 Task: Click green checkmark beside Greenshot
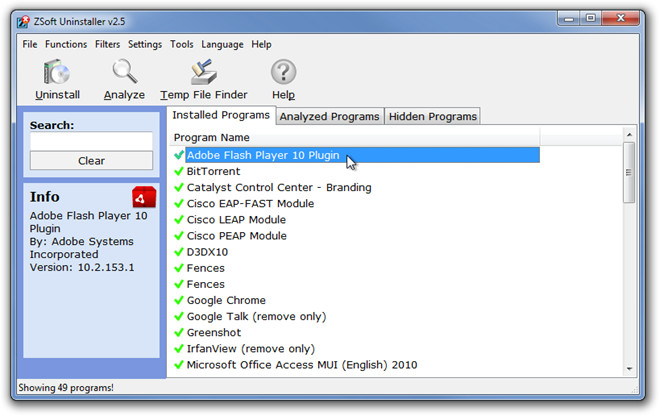(178, 332)
